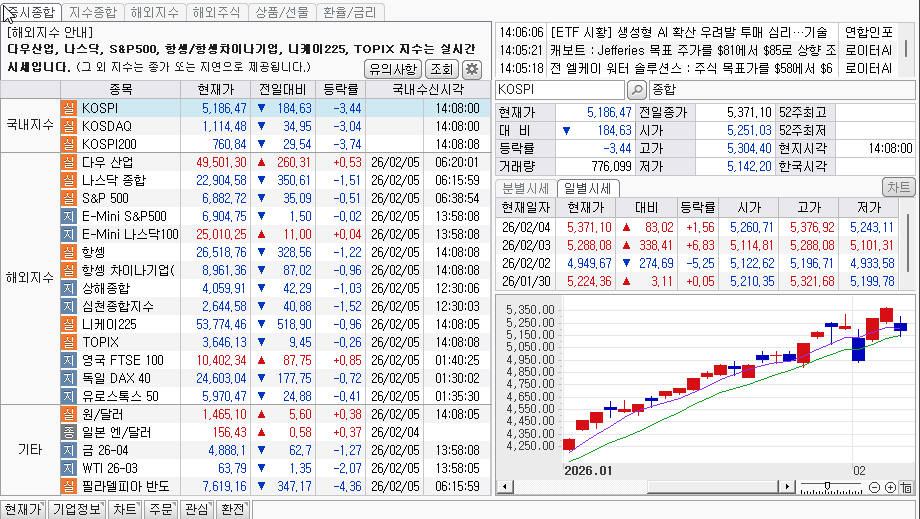Image resolution: width=920 pixels, height=519 pixels.
Task: Open the 유의사항 notice button
Action: click(393, 69)
